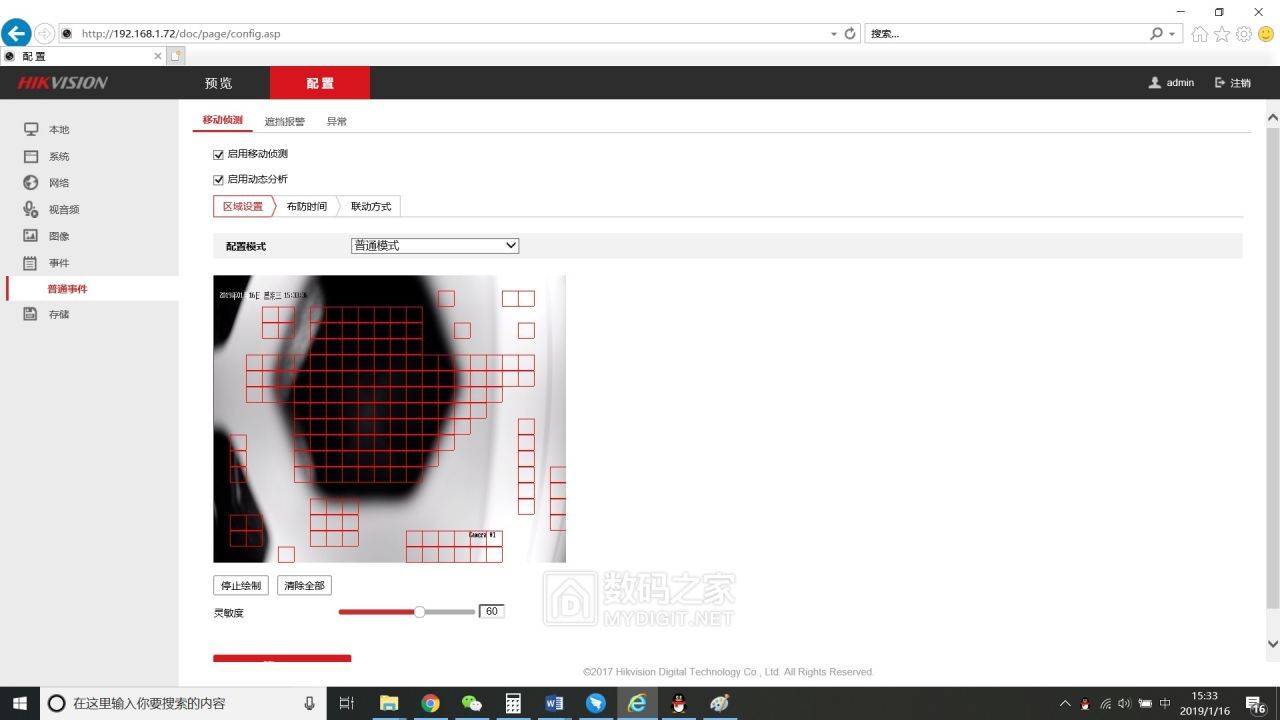The image size is (1280, 720).
Task: Open 系统 settings icon in sidebar
Action: click(31, 156)
